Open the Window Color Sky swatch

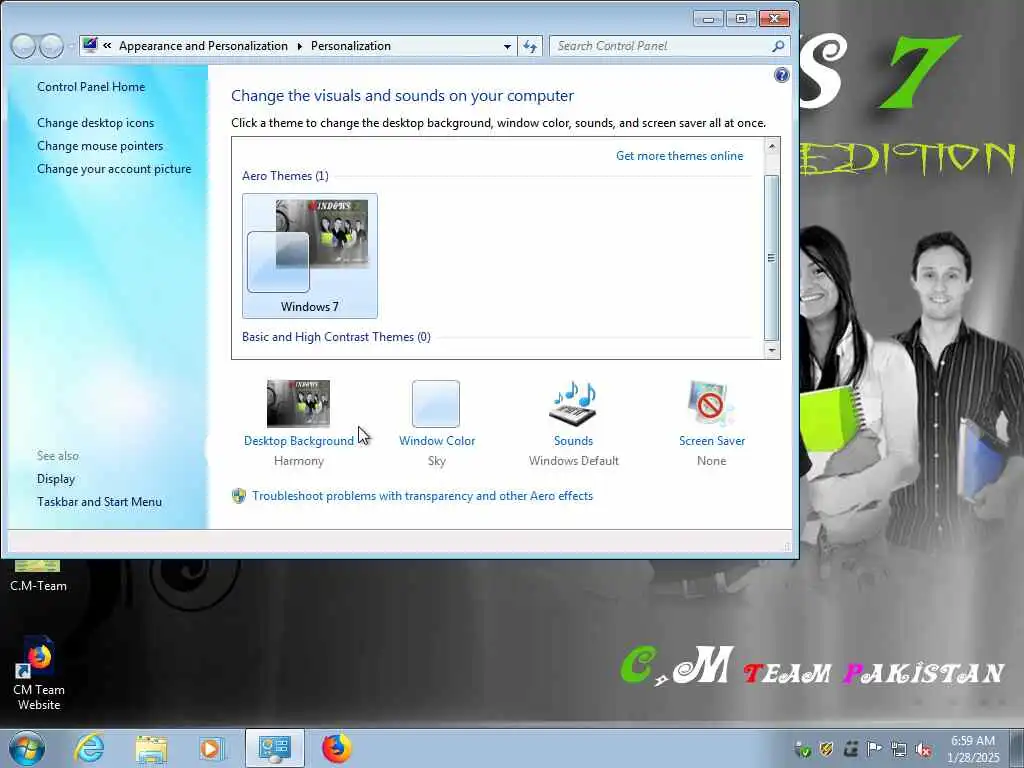pos(436,404)
